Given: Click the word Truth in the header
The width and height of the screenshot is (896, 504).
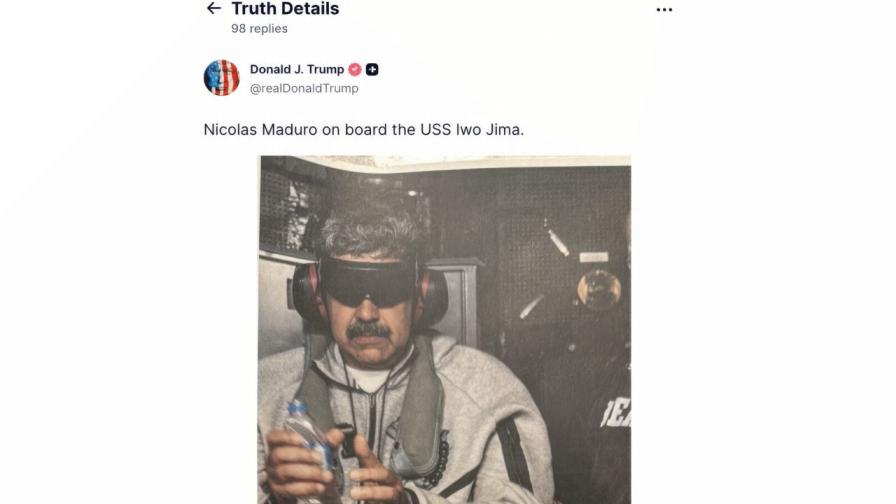Looking at the screenshot, I should coord(253,9).
